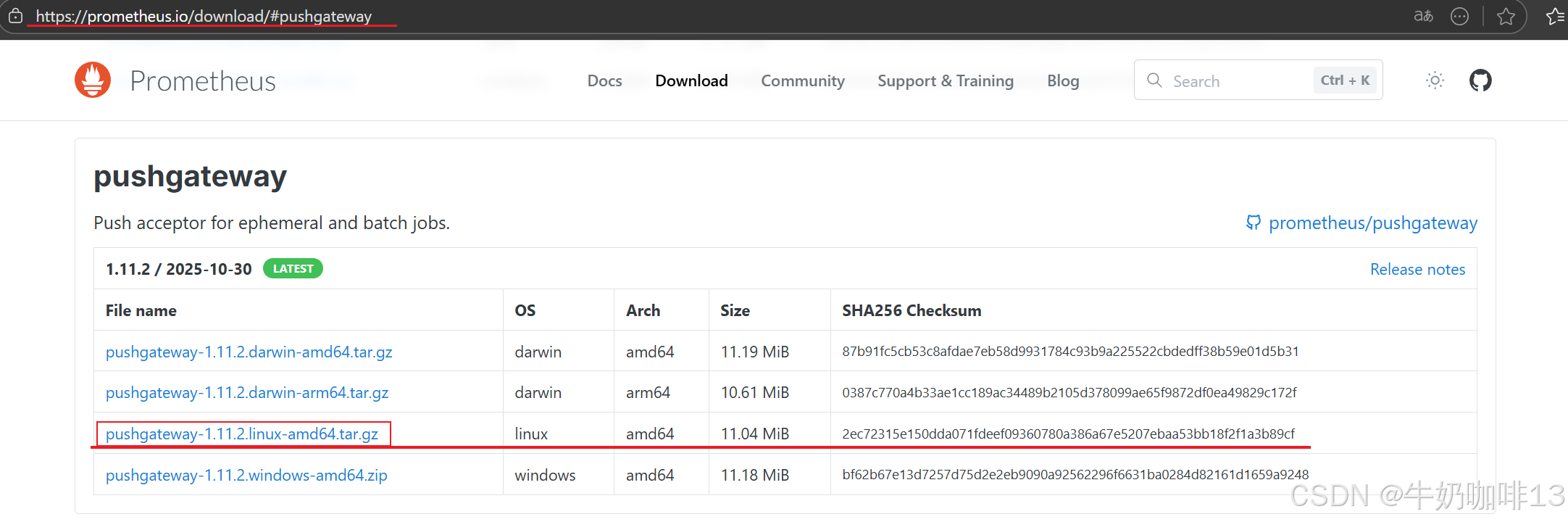This screenshot has height=522, width=1568.
Task: Toggle the light/dark theme sun icon
Action: [x=1435, y=80]
